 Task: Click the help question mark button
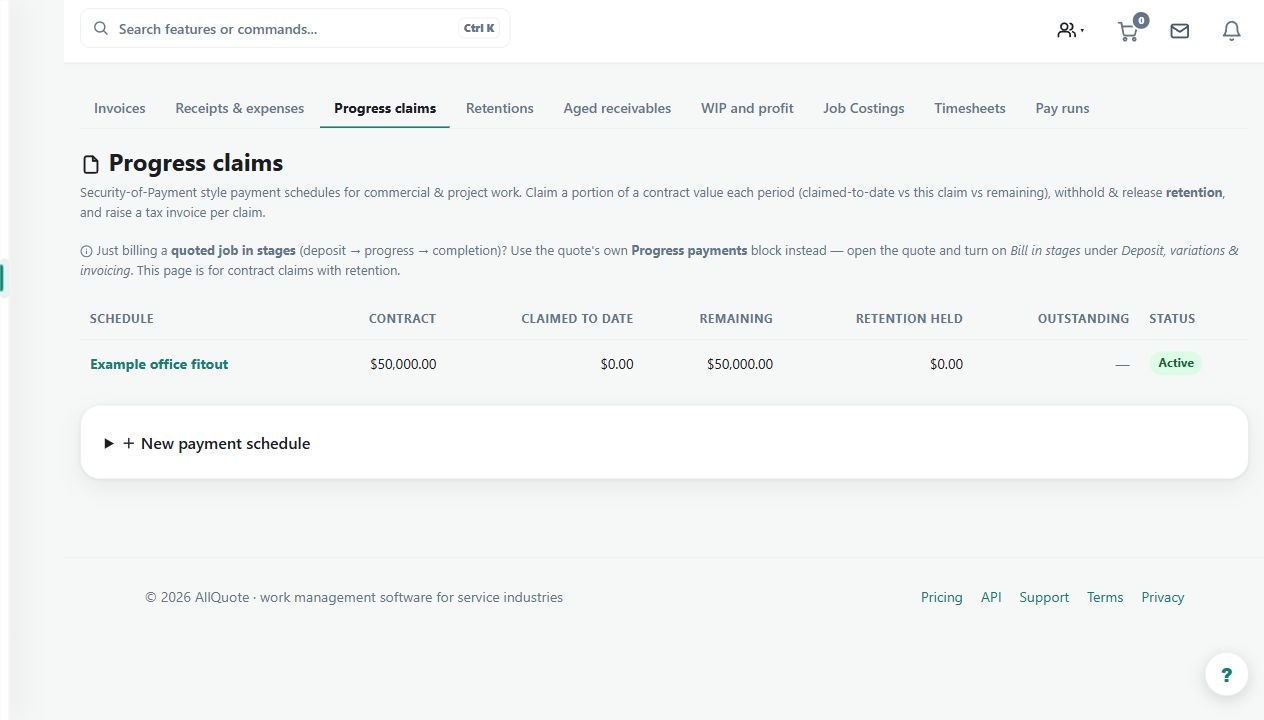click(1227, 675)
